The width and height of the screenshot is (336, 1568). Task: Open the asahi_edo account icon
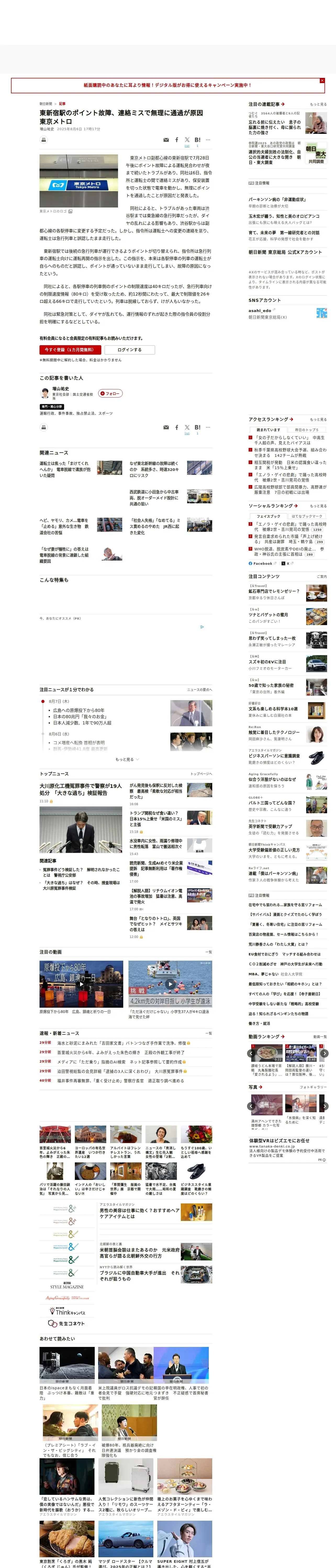321,313
